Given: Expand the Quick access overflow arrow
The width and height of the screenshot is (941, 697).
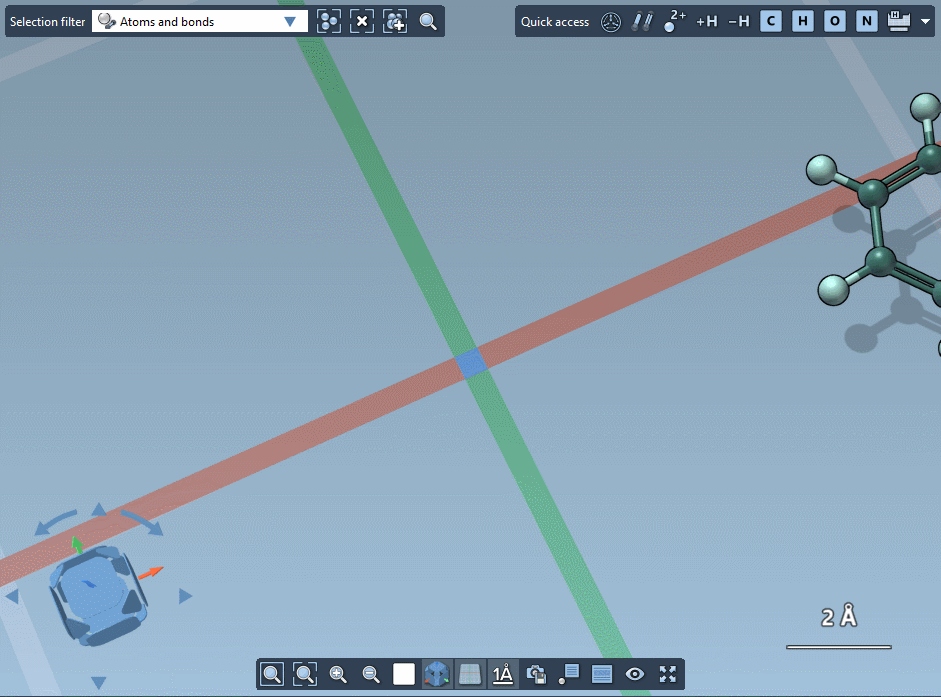Looking at the screenshot, I should click(x=924, y=21).
